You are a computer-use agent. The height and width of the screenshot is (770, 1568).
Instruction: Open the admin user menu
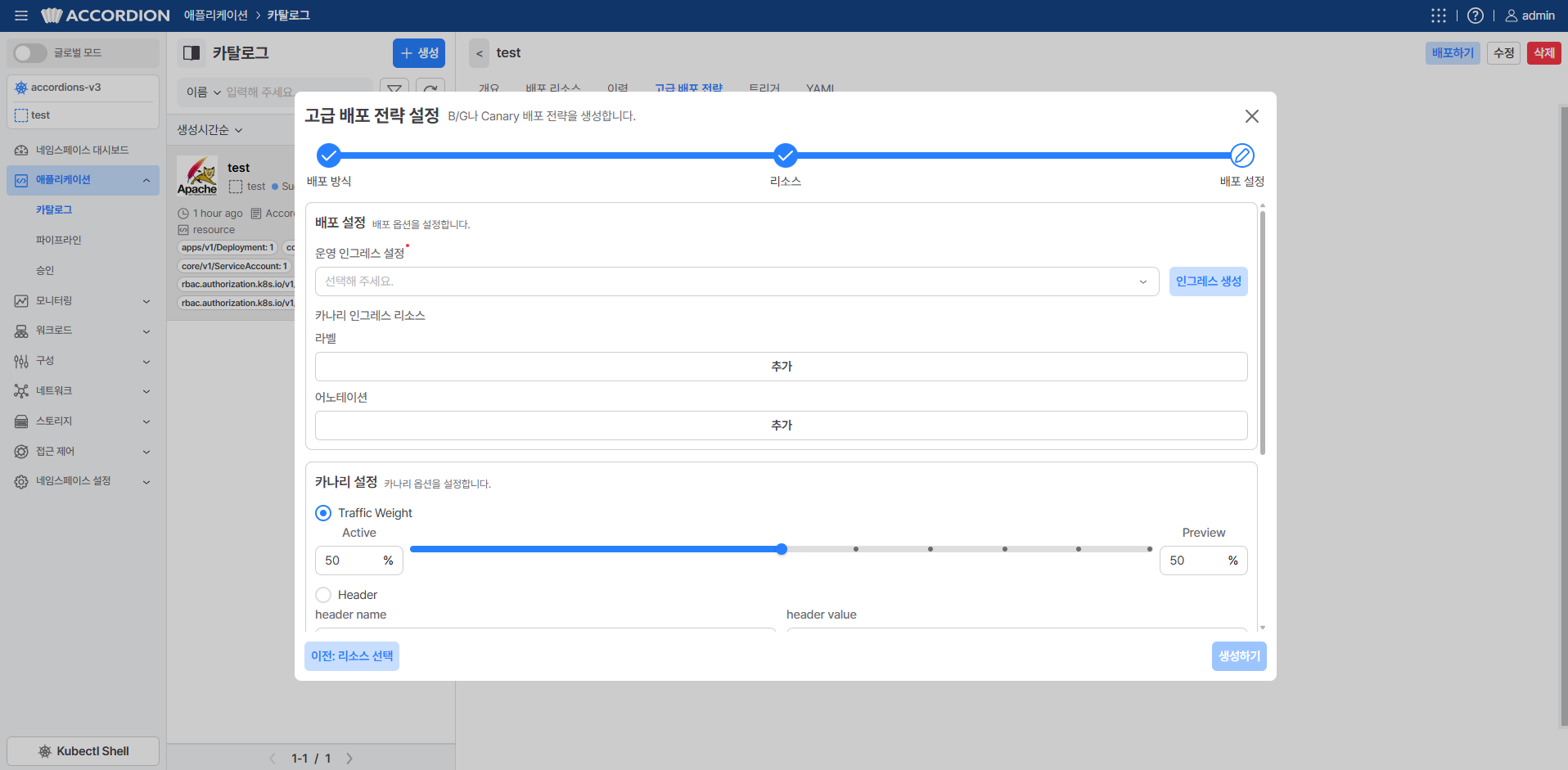[x=1530, y=16]
